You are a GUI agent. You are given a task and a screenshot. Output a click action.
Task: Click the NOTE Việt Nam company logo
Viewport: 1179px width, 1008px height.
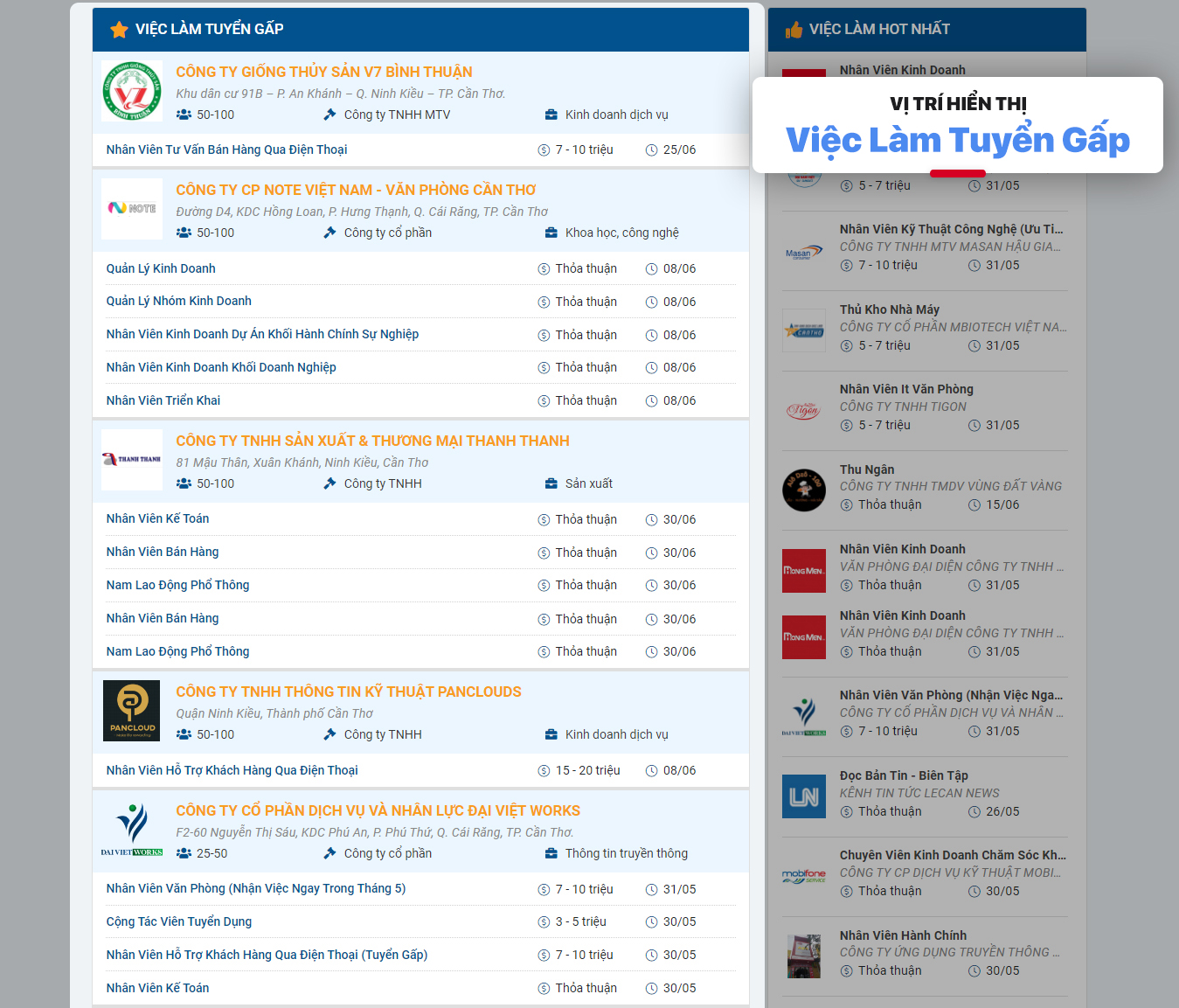(132, 209)
